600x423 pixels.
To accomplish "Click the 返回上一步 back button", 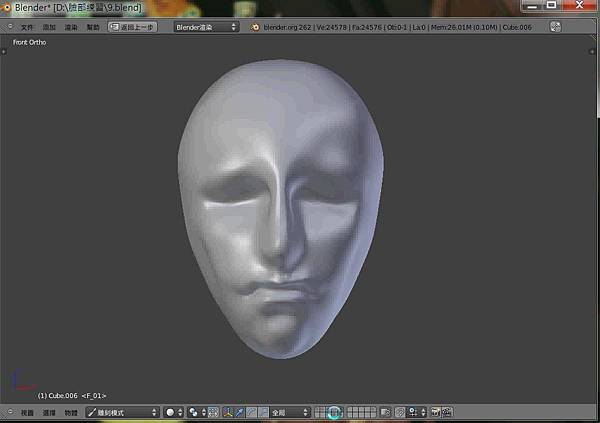I will tap(132, 27).
